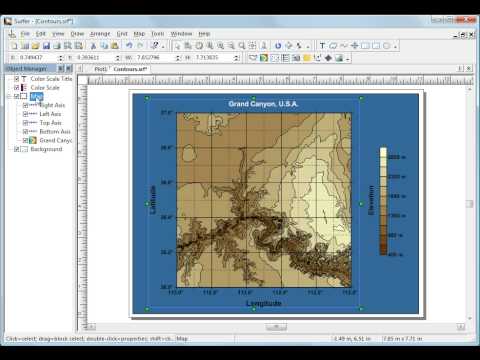Switch to the Plot1 tab
The height and width of the screenshot is (360, 480).
pyautogui.click(x=100, y=69)
